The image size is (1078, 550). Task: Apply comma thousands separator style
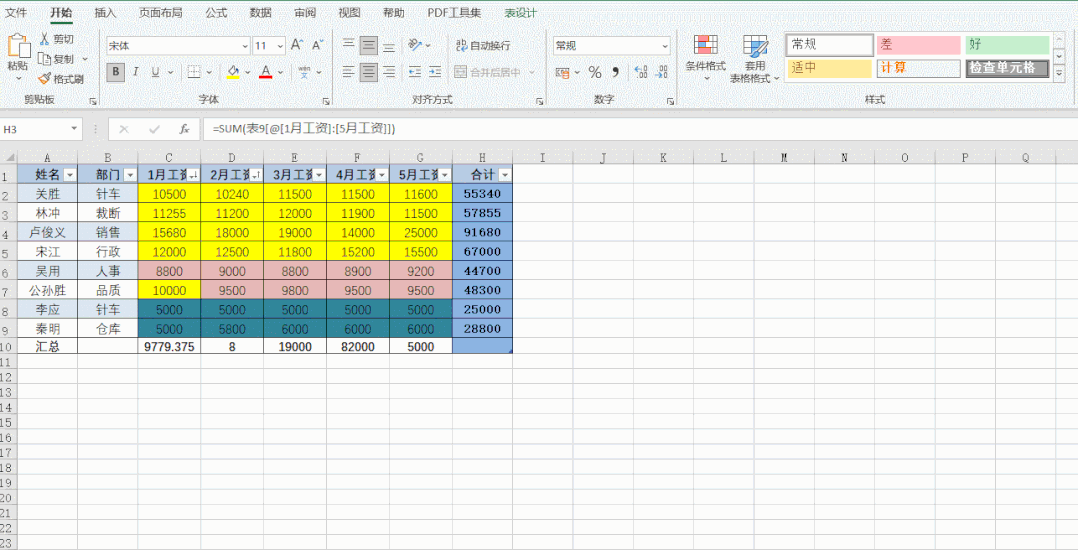pyautogui.click(x=615, y=72)
